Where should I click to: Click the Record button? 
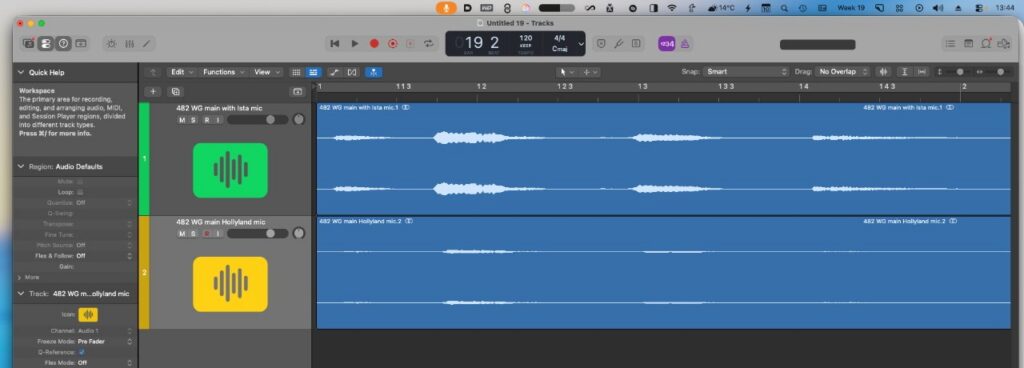(374, 44)
